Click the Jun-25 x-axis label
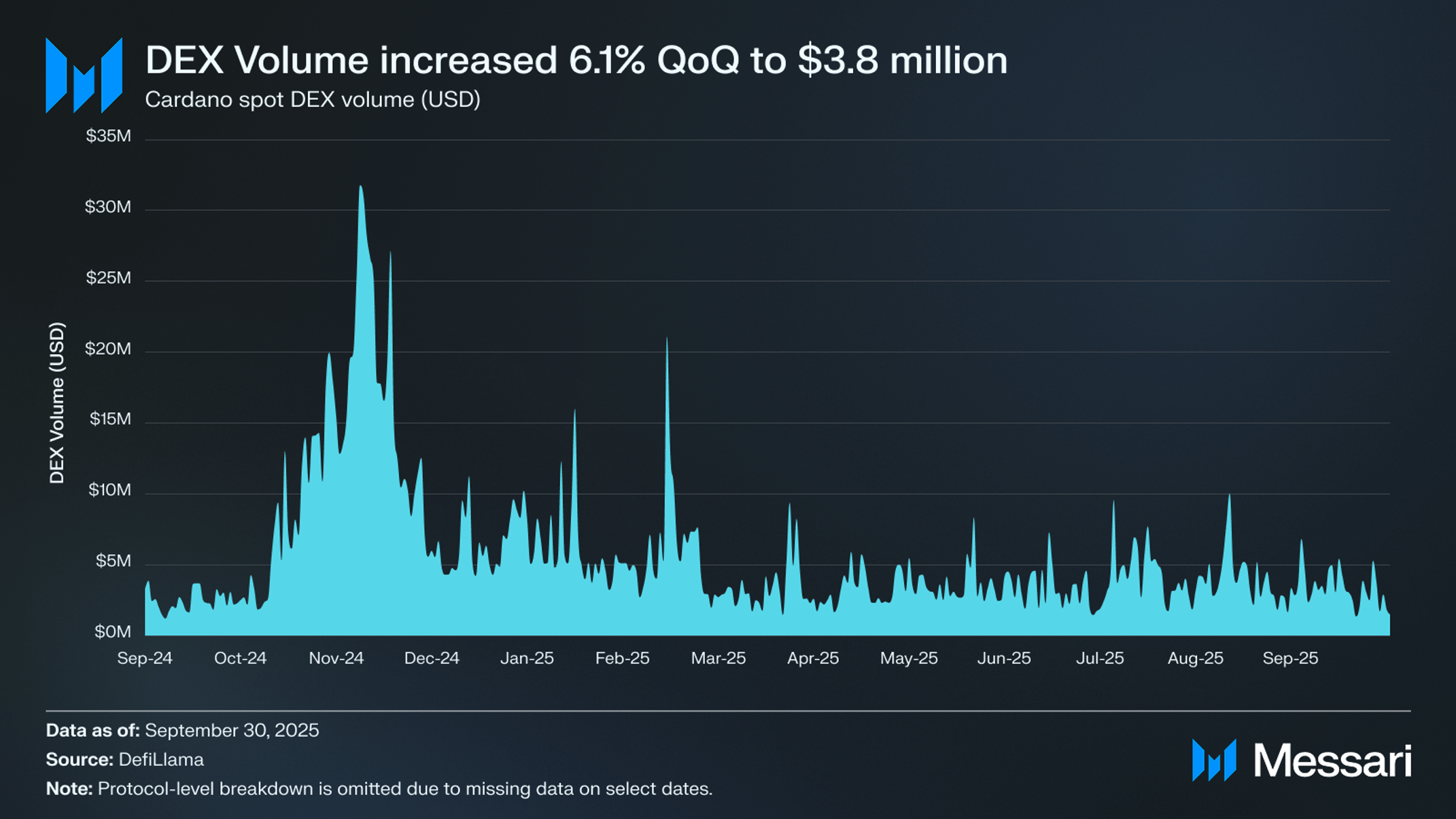1456x819 pixels. pos(1004,658)
